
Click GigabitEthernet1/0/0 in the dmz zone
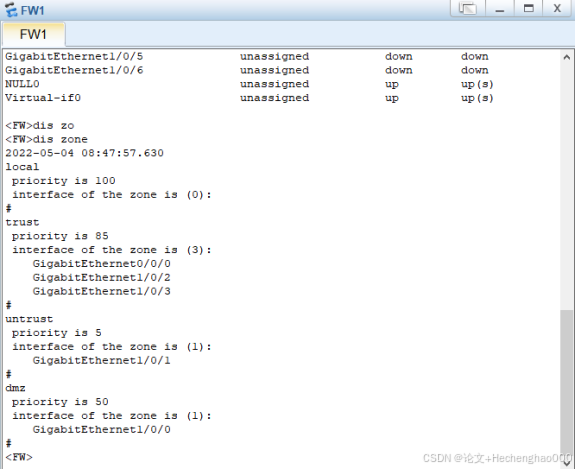(x=101, y=429)
